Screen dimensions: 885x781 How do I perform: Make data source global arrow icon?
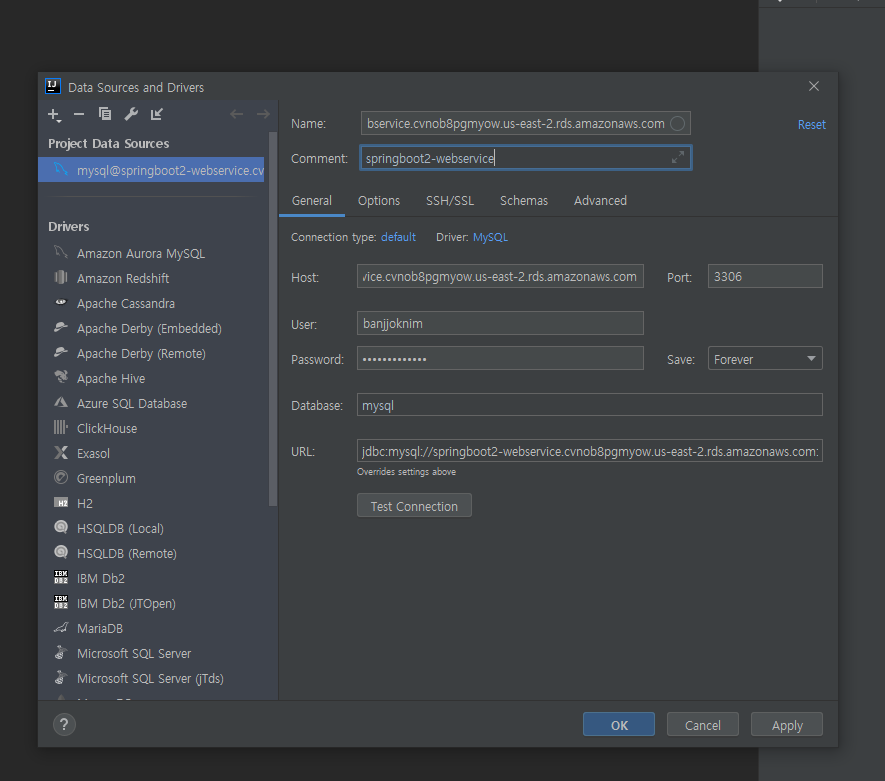157,114
